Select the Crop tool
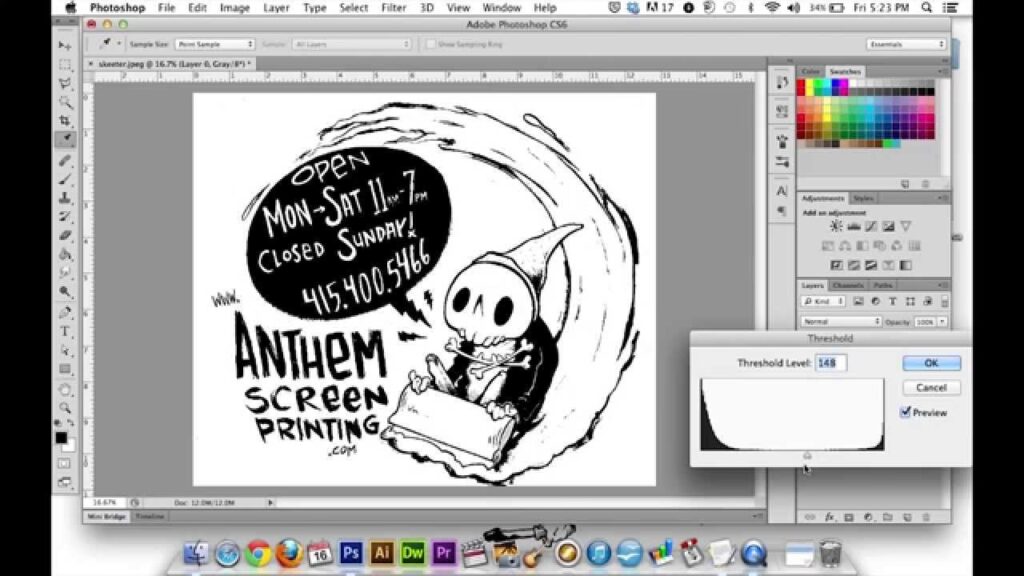This screenshot has height=576, width=1024. (65, 121)
